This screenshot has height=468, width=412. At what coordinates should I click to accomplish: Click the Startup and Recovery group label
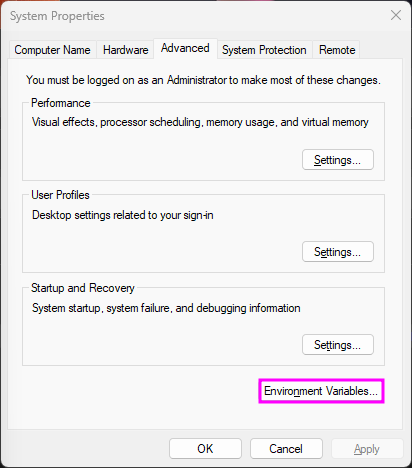(83, 288)
